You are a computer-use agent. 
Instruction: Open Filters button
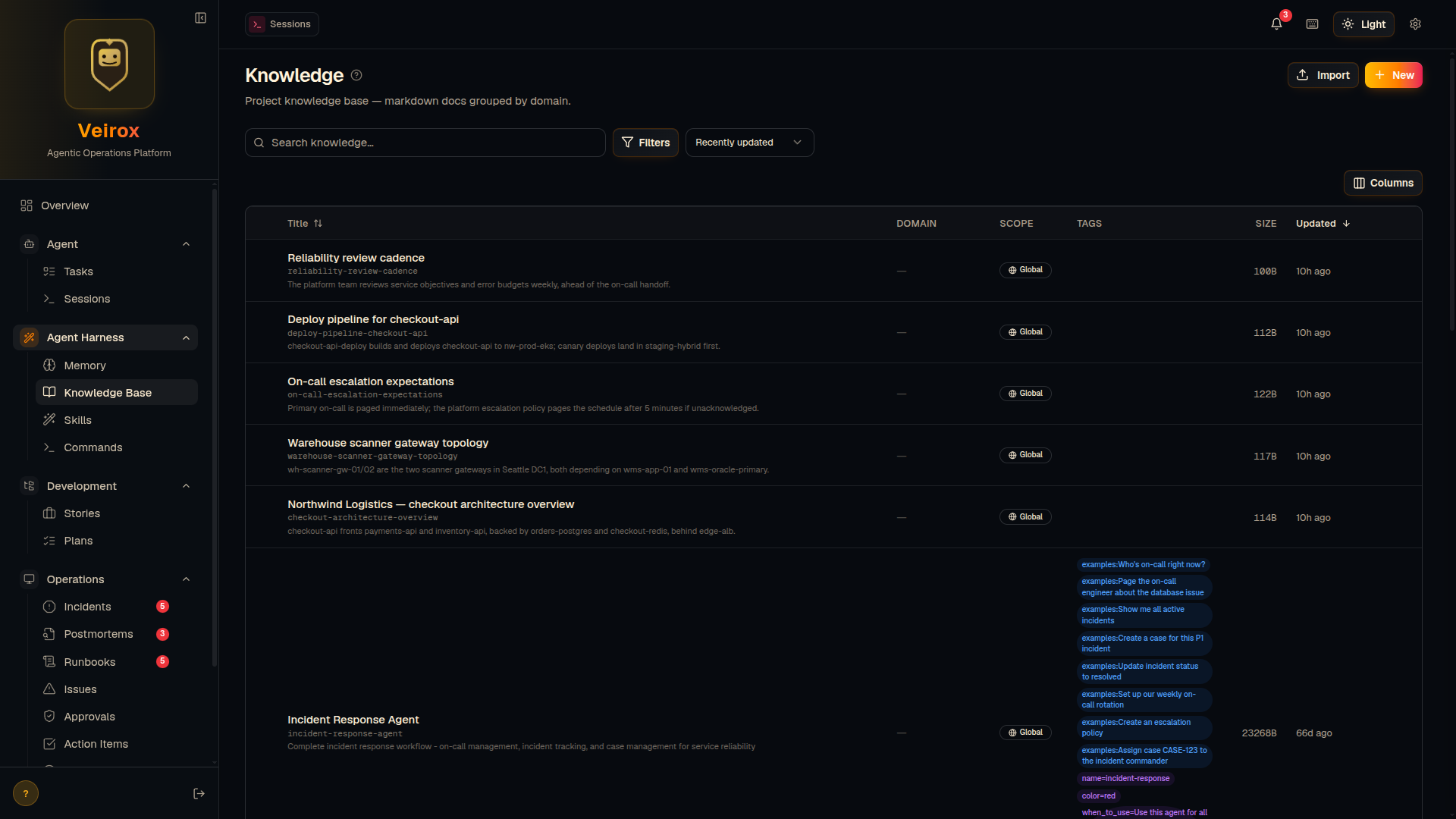[x=645, y=143]
